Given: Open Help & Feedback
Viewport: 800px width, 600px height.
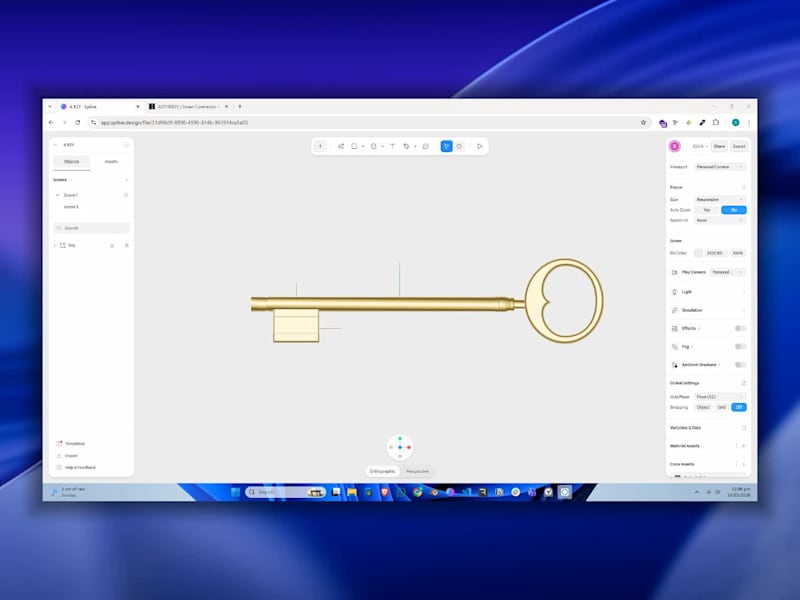Looking at the screenshot, I should pyautogui.click(x=76, y=467).
